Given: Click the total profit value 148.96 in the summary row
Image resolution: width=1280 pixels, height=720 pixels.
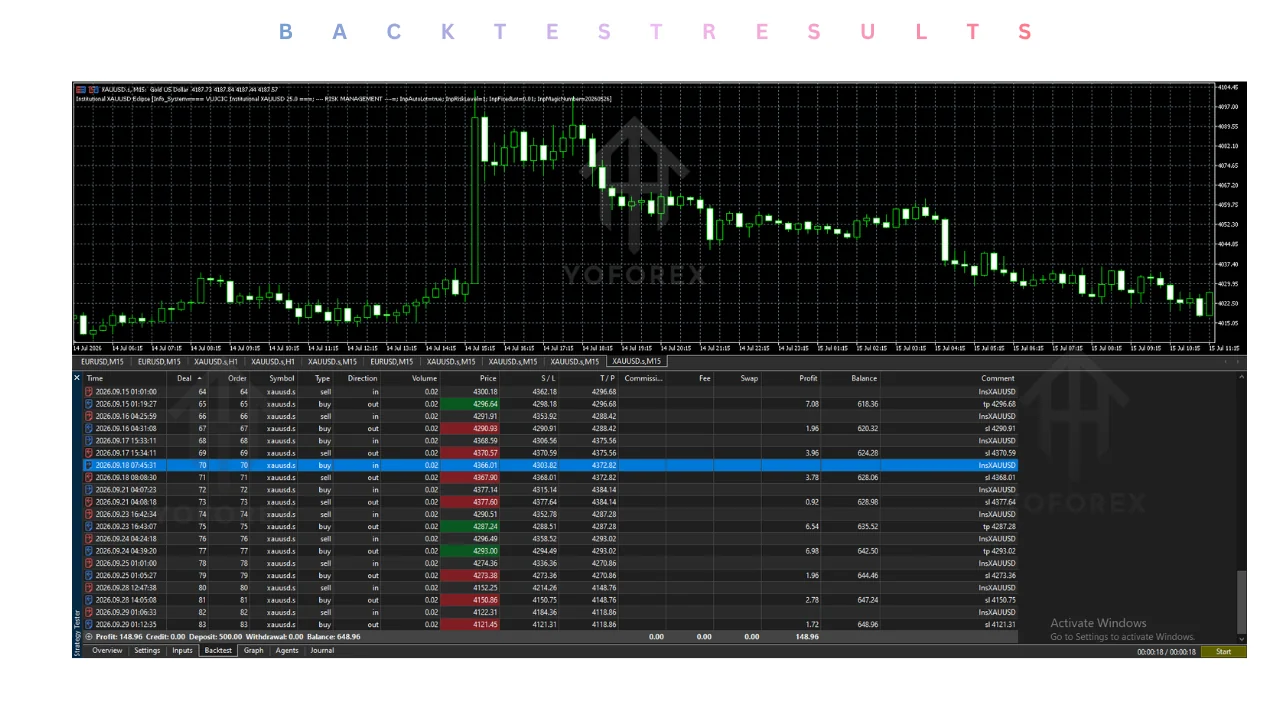Looking at the screenshot, I should (x=807, y=636).
